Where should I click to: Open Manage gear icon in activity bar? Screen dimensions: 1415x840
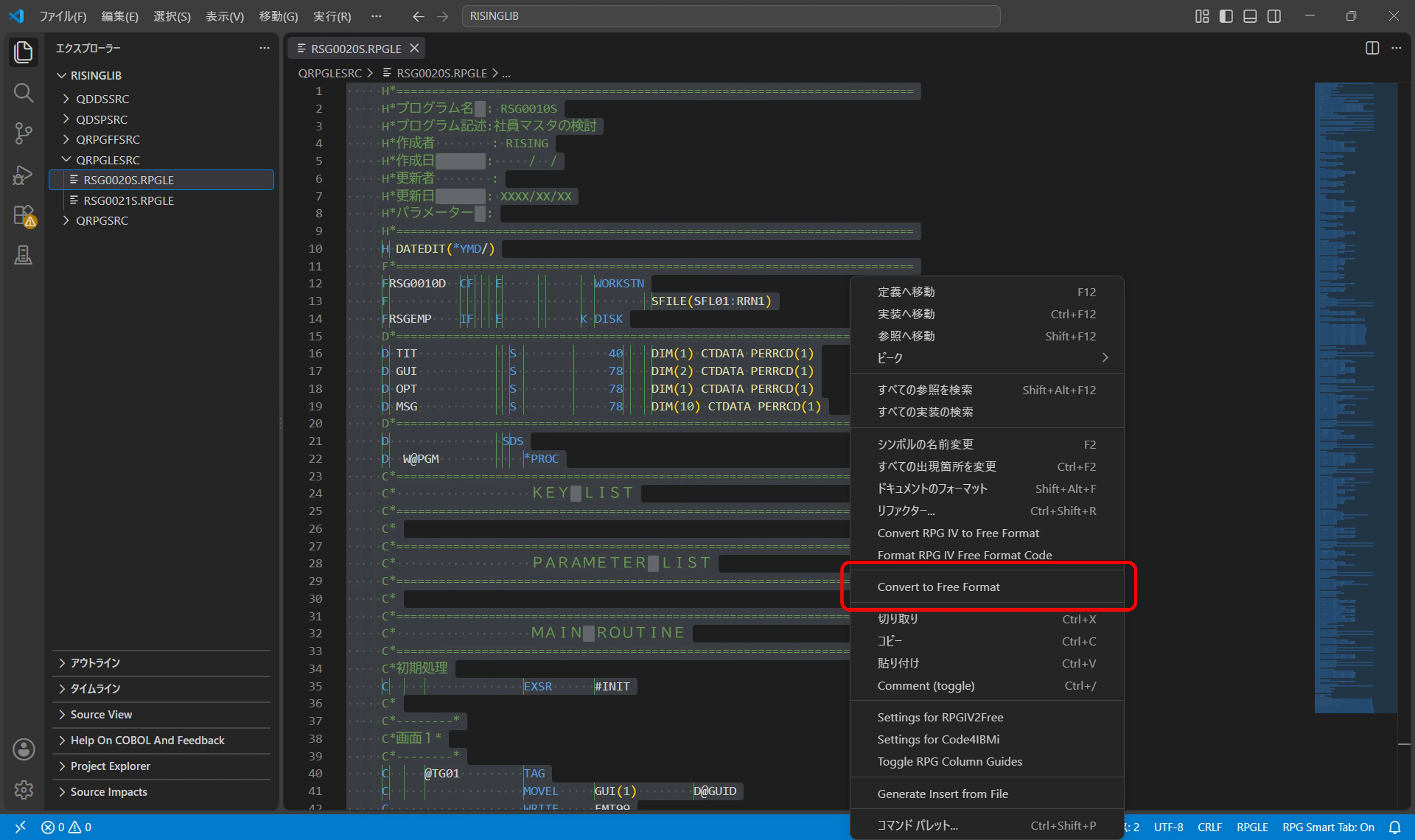pyautogui.click(x=23, y=789)
